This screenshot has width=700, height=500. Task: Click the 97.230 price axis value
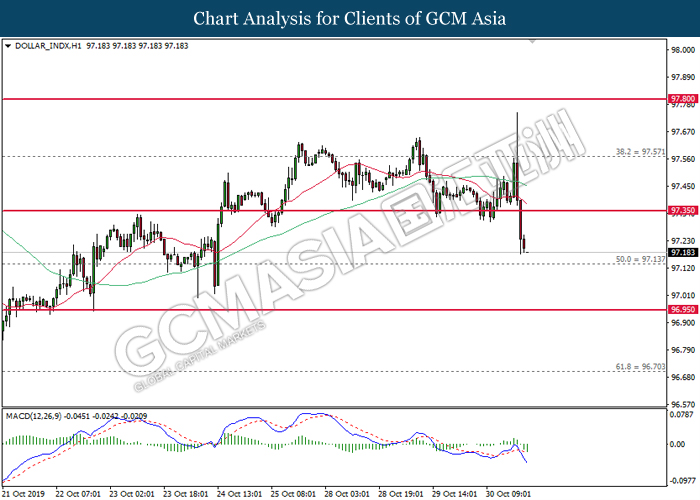683,241
